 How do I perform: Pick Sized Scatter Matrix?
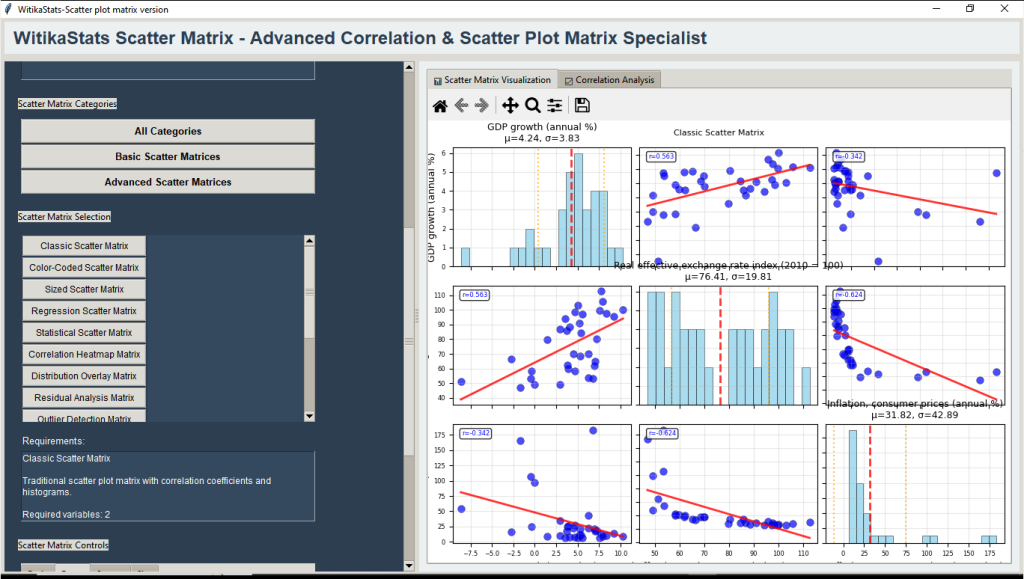84,289
